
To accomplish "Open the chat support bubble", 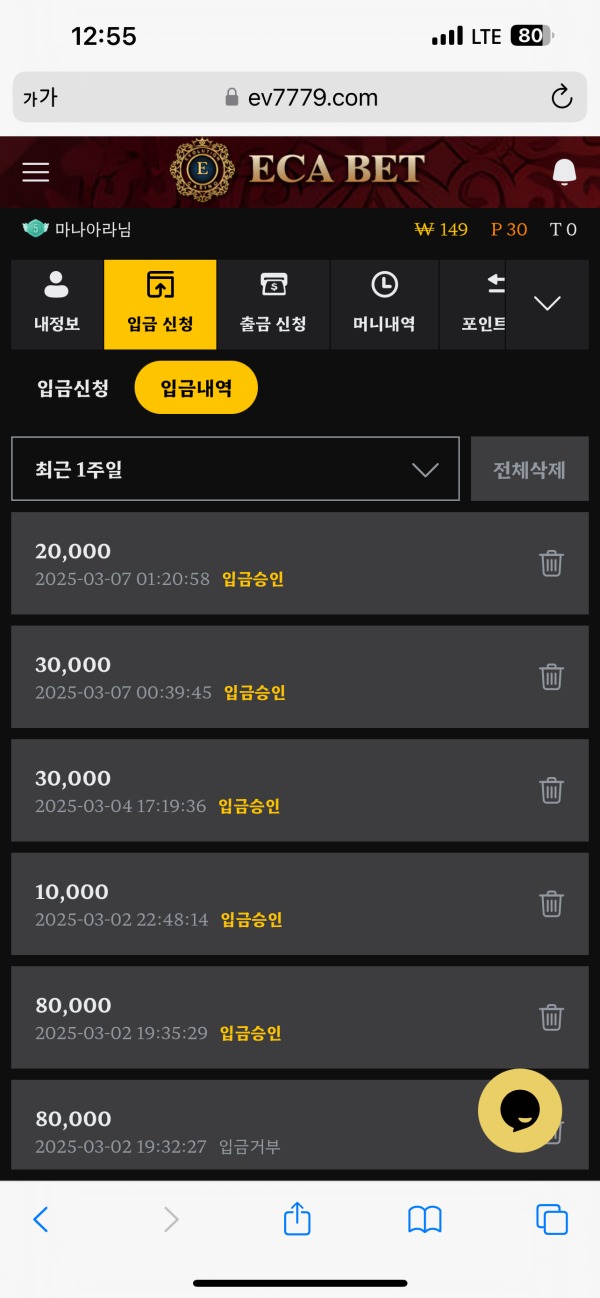I will [520, 1110].
